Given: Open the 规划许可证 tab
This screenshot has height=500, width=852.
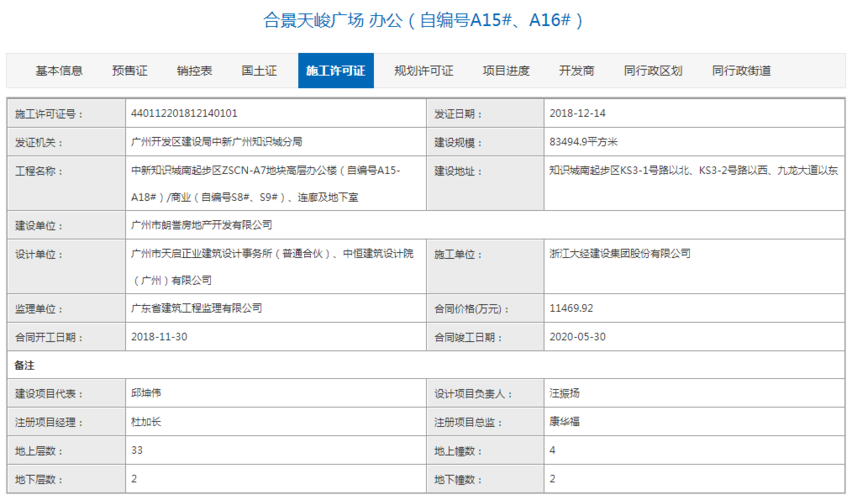Looking at the screenshot, I should click(424, 71).
